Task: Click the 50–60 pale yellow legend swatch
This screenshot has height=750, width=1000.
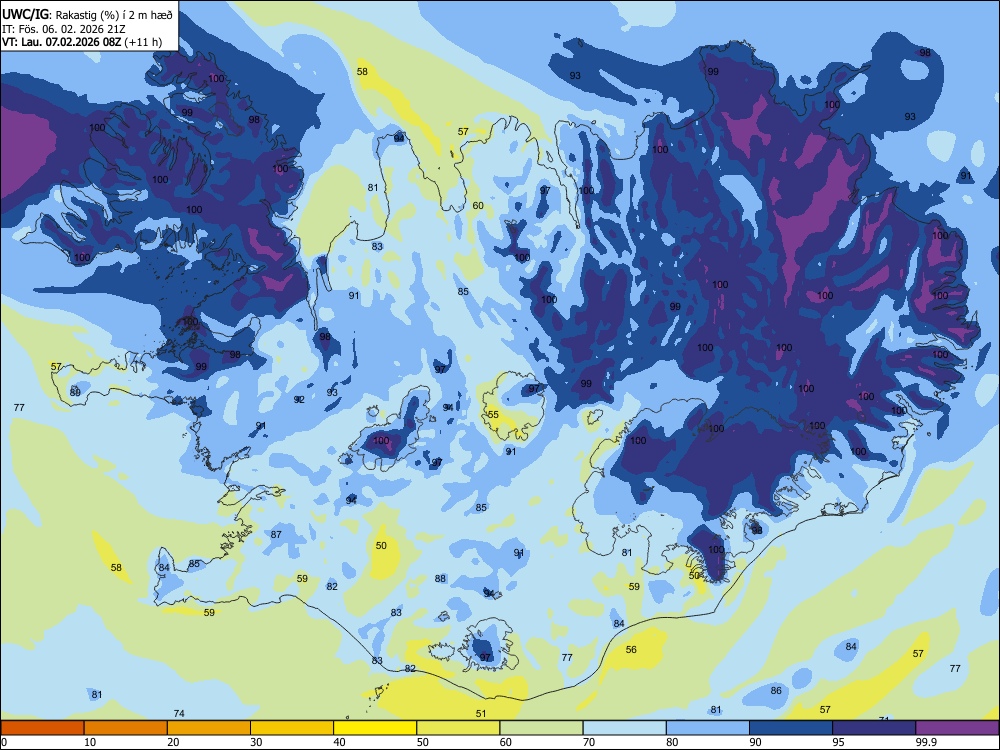Action: tap(458, 728)
